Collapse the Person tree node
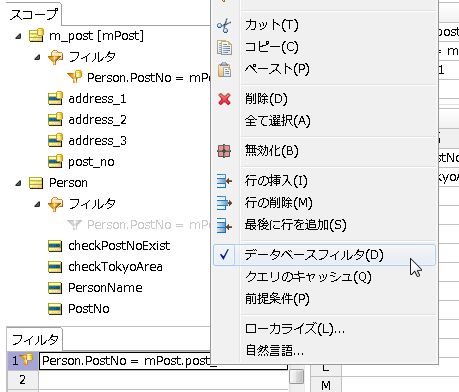 tap(18, 183)
